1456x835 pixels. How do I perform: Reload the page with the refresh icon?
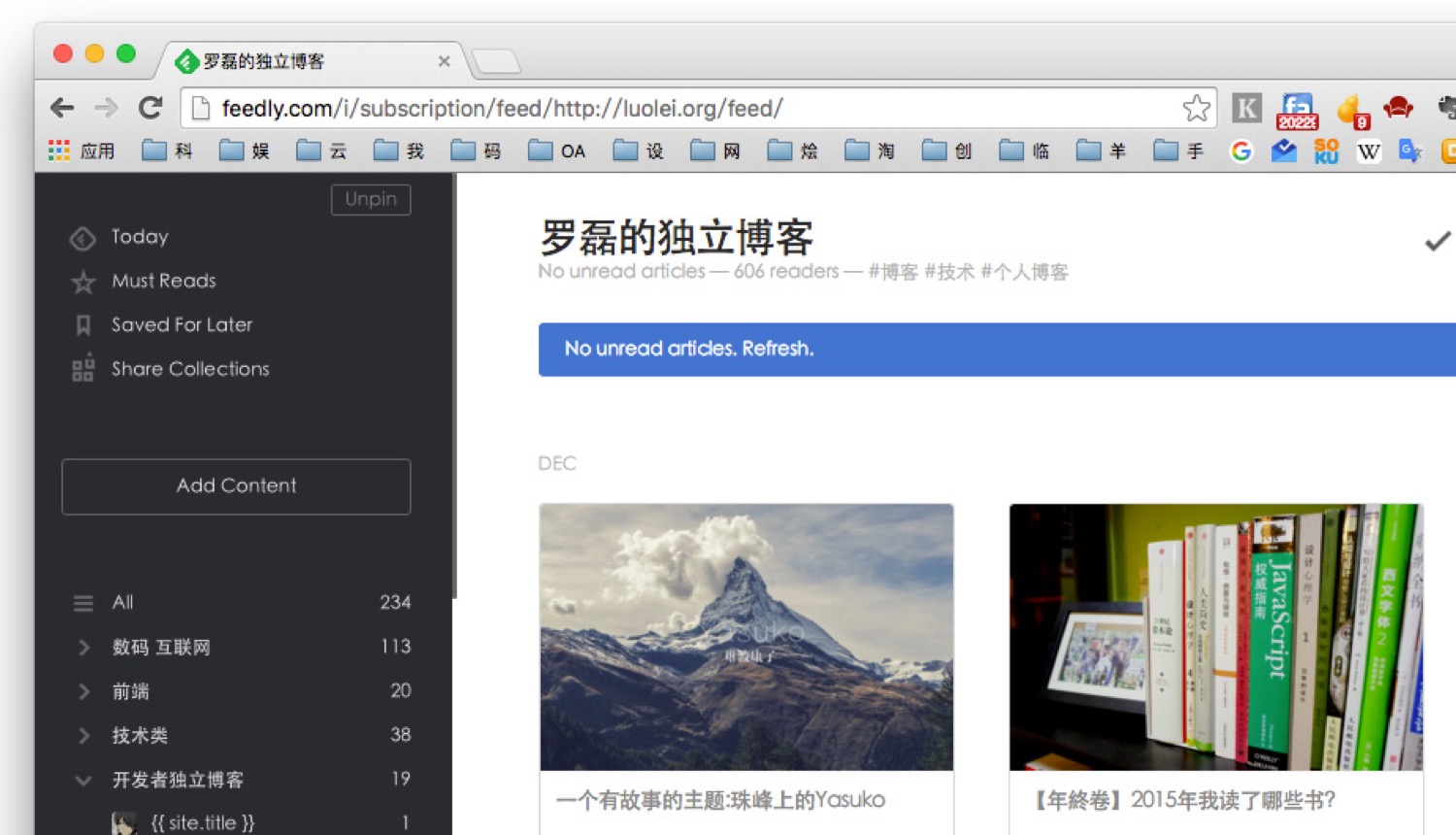click(x=150, y=108)
